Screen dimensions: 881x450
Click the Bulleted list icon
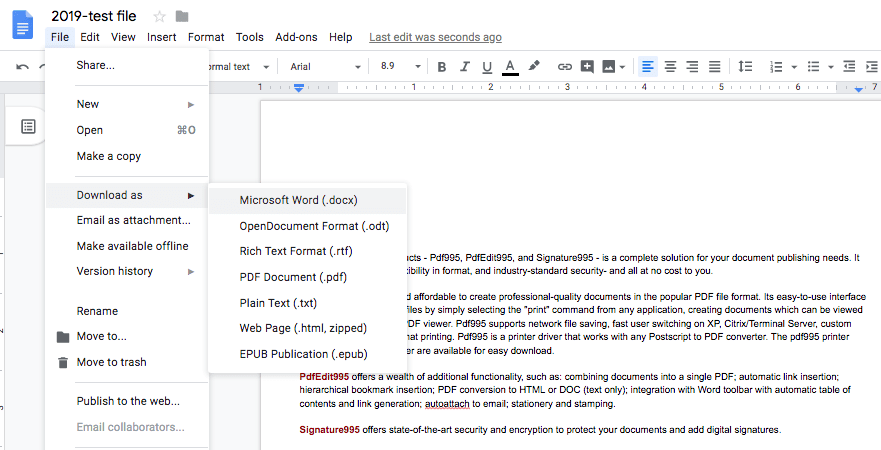[x=813, y=67]
